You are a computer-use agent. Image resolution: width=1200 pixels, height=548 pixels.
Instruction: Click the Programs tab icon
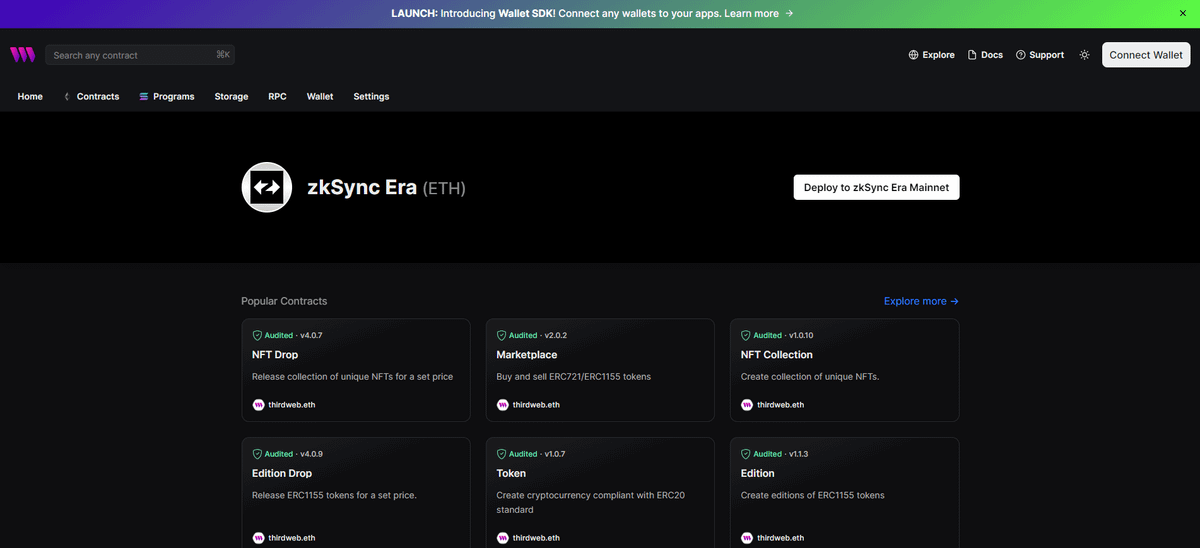pos(143,97)
